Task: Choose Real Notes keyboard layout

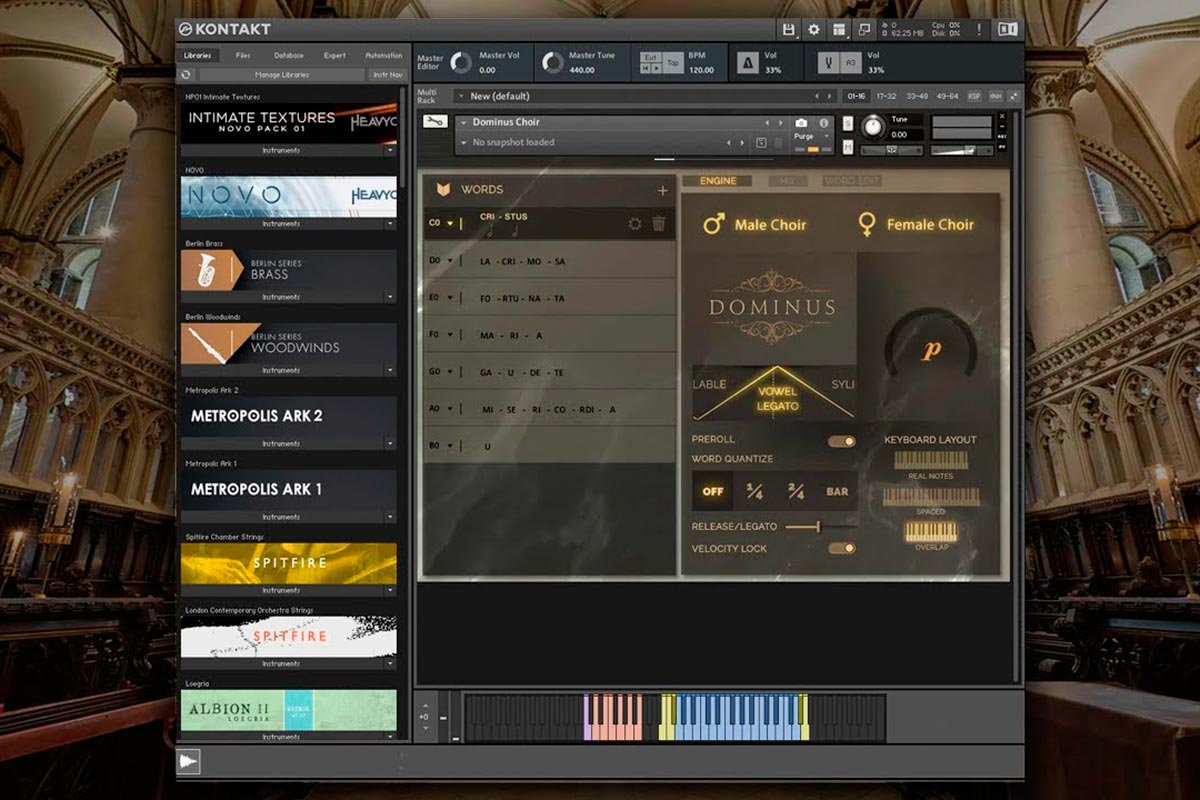Action: pyautogui.click(x=930, y=460)
